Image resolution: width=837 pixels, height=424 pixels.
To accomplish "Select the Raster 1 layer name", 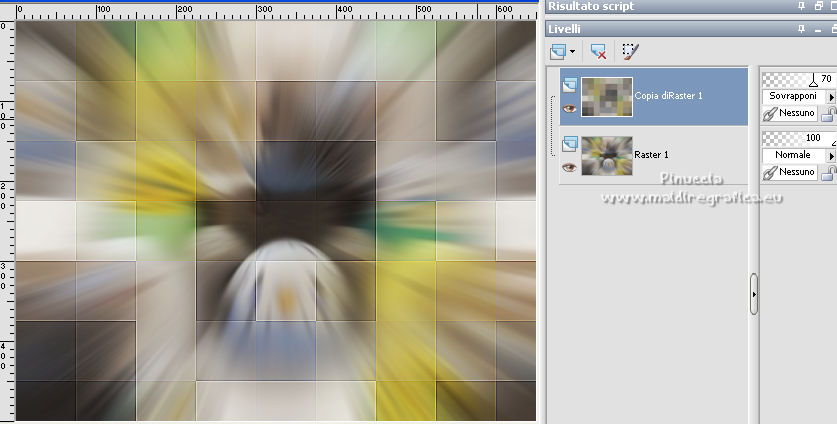I will coord(651,154).
